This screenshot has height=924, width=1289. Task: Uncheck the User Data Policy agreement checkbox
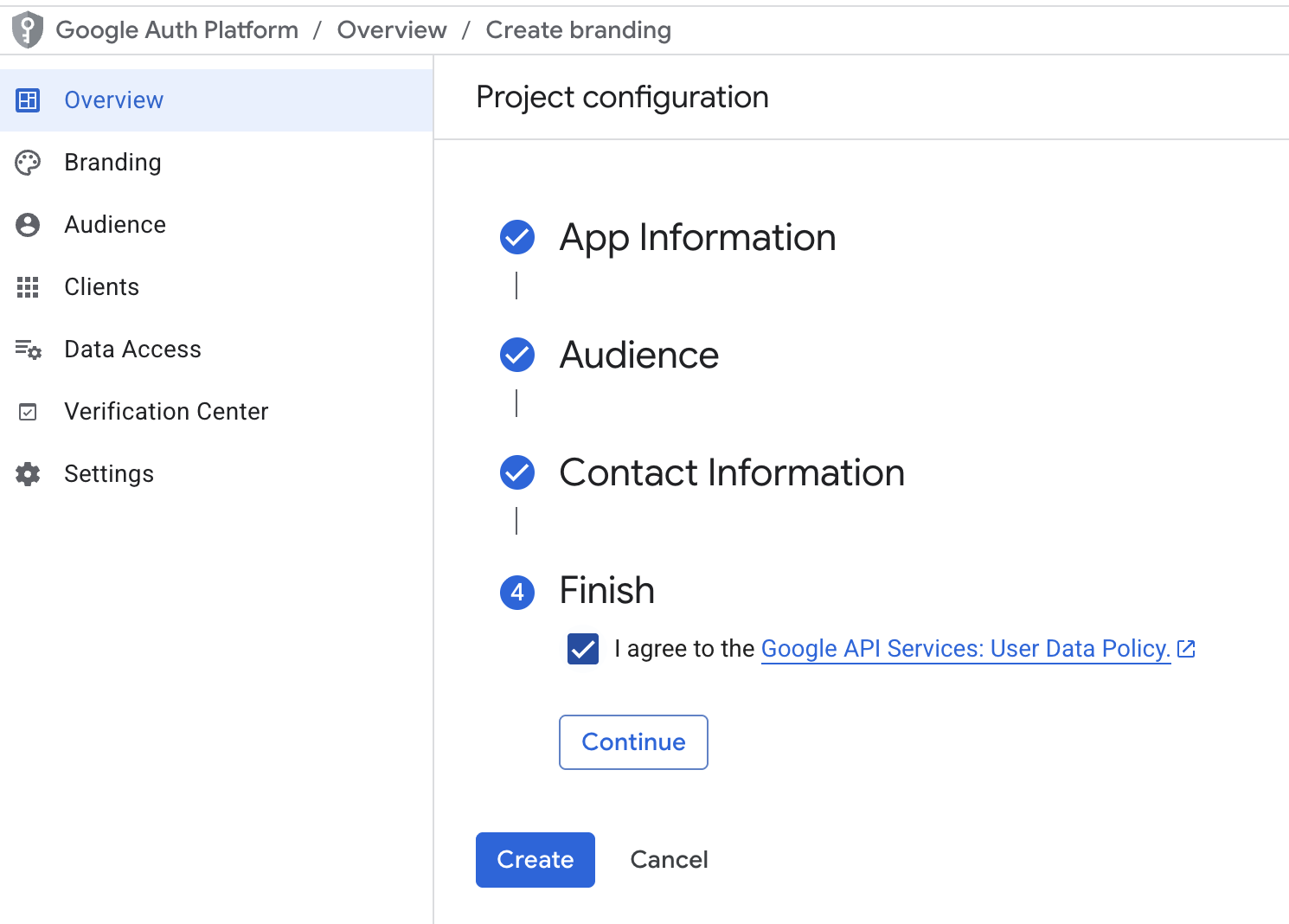tap(583, 649)
